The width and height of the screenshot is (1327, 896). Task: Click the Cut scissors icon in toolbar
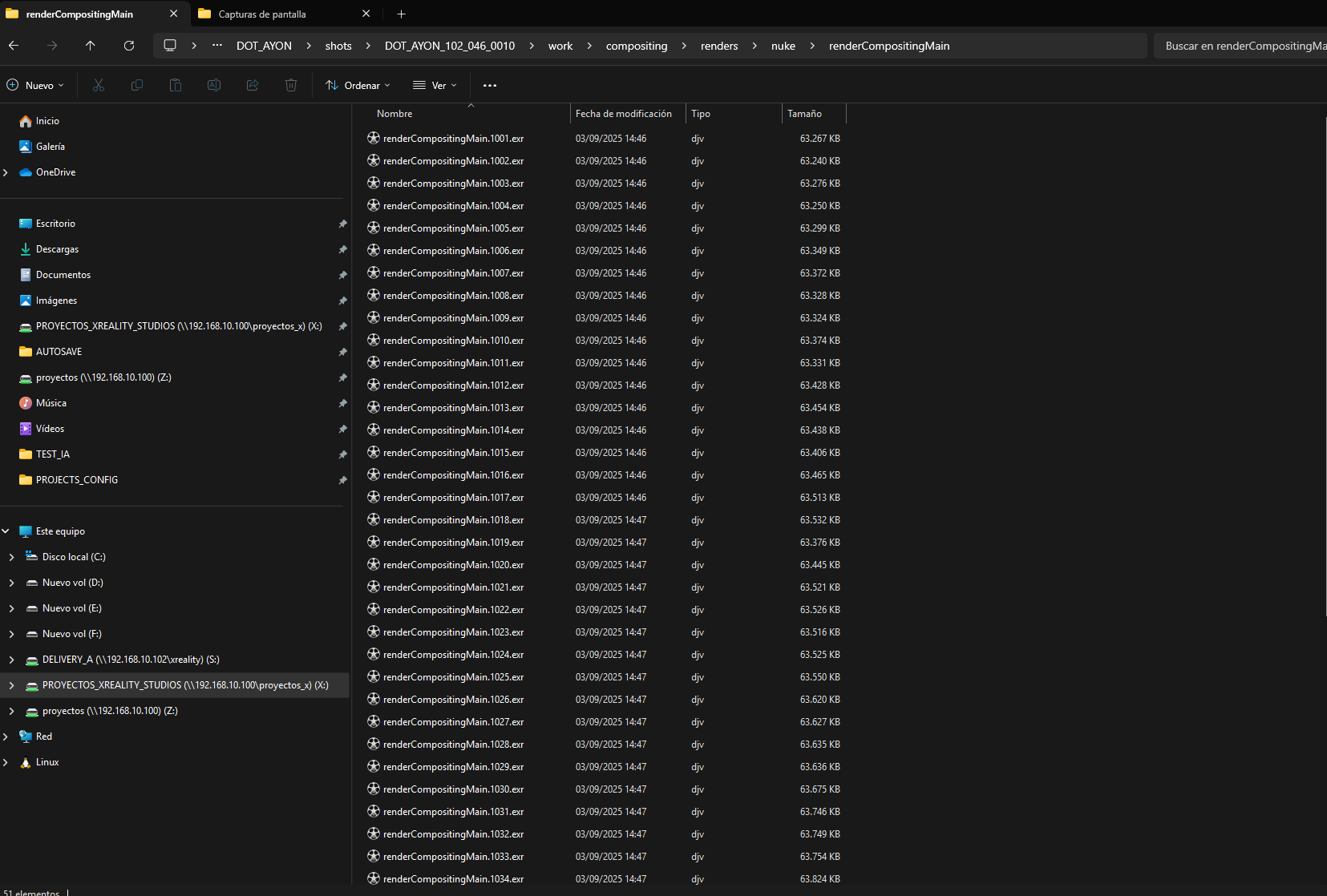[99, 85]
